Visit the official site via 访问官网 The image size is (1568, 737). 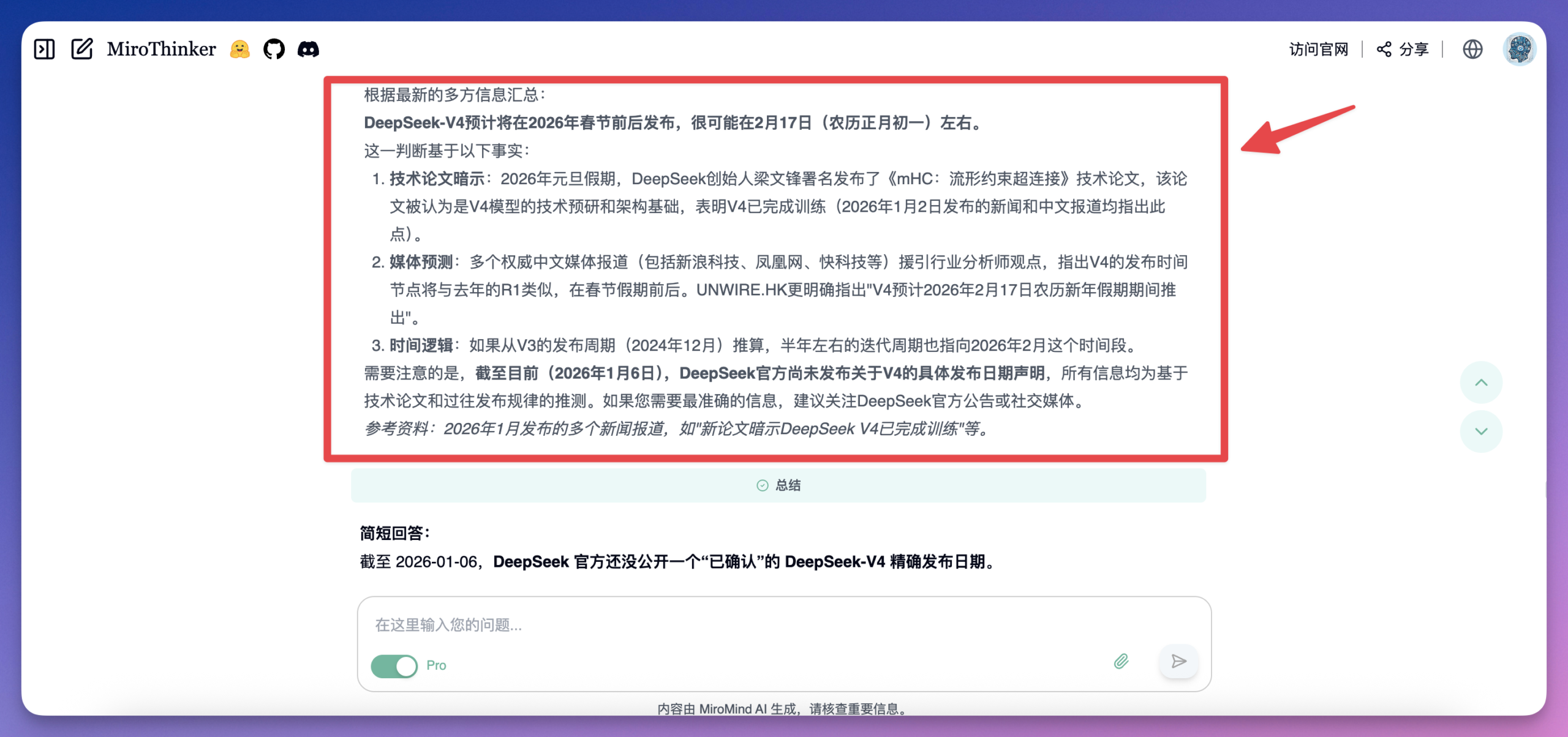tap(1318, 49)
